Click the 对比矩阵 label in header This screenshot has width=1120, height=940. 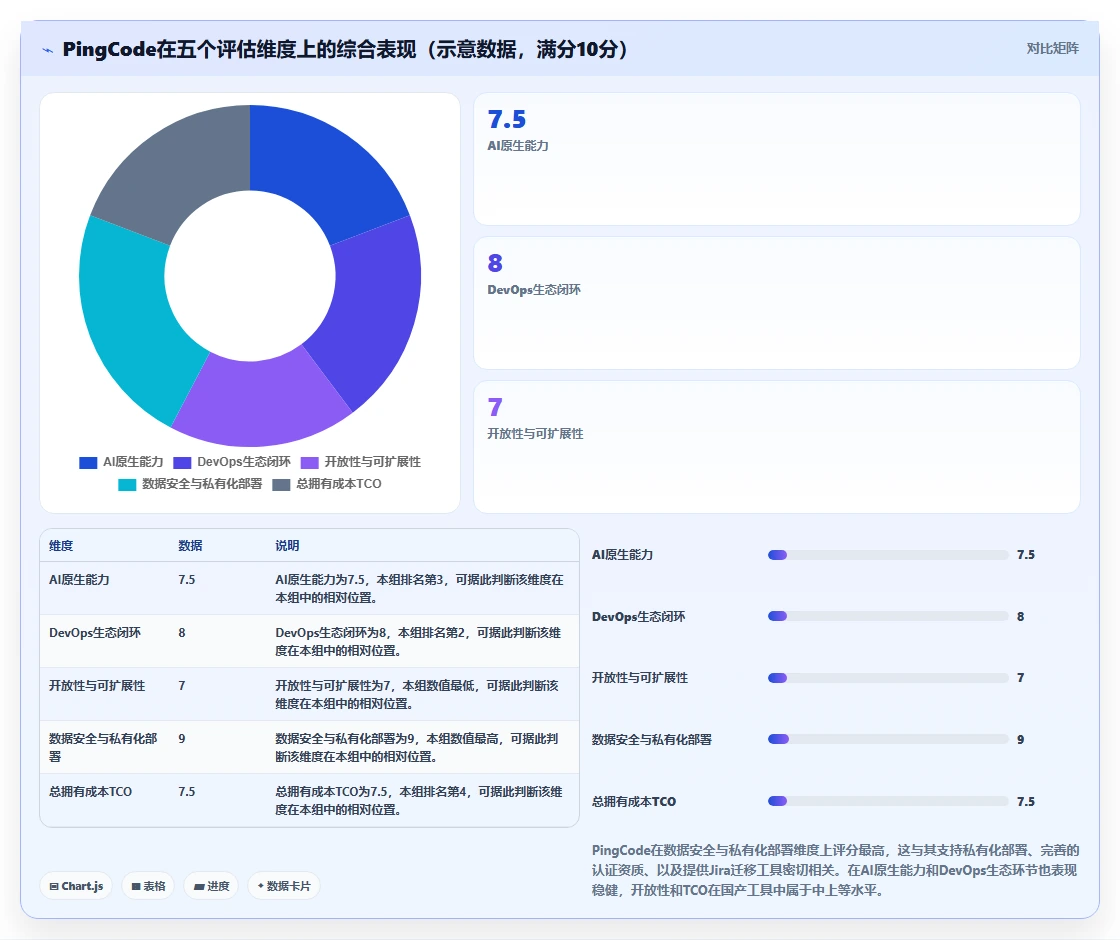click(1052, 49)
